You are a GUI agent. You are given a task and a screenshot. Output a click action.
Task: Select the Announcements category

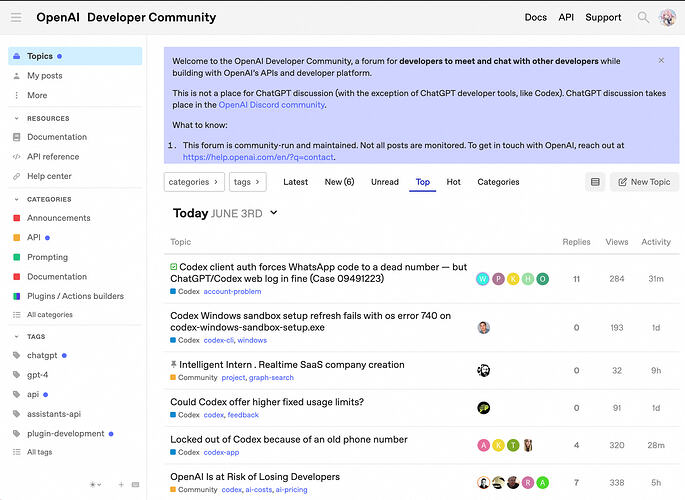59,218
